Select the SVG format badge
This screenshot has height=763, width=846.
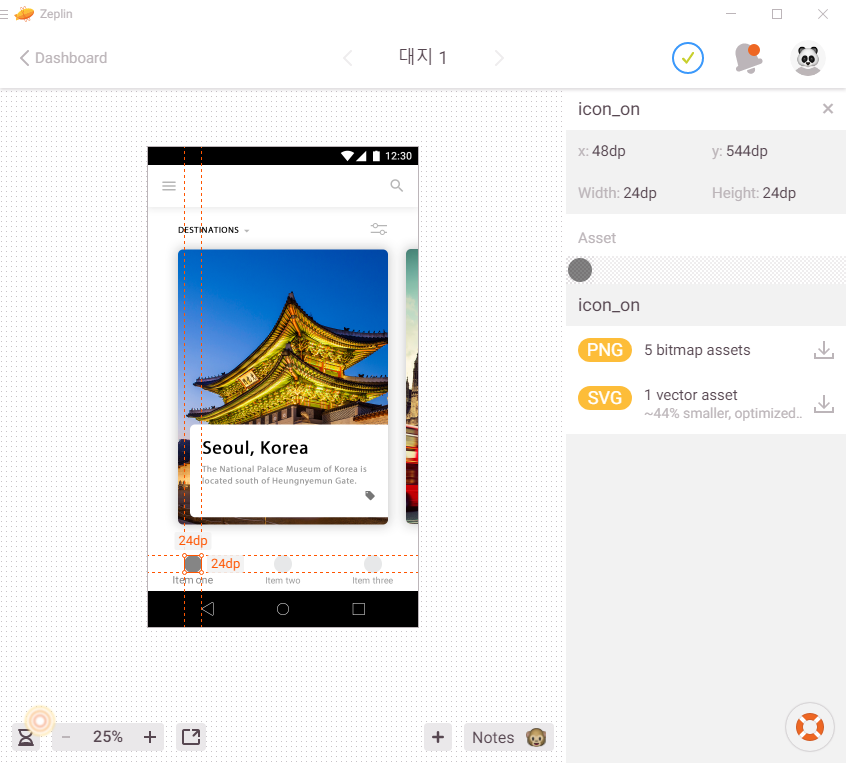click(x=604, y=398)
